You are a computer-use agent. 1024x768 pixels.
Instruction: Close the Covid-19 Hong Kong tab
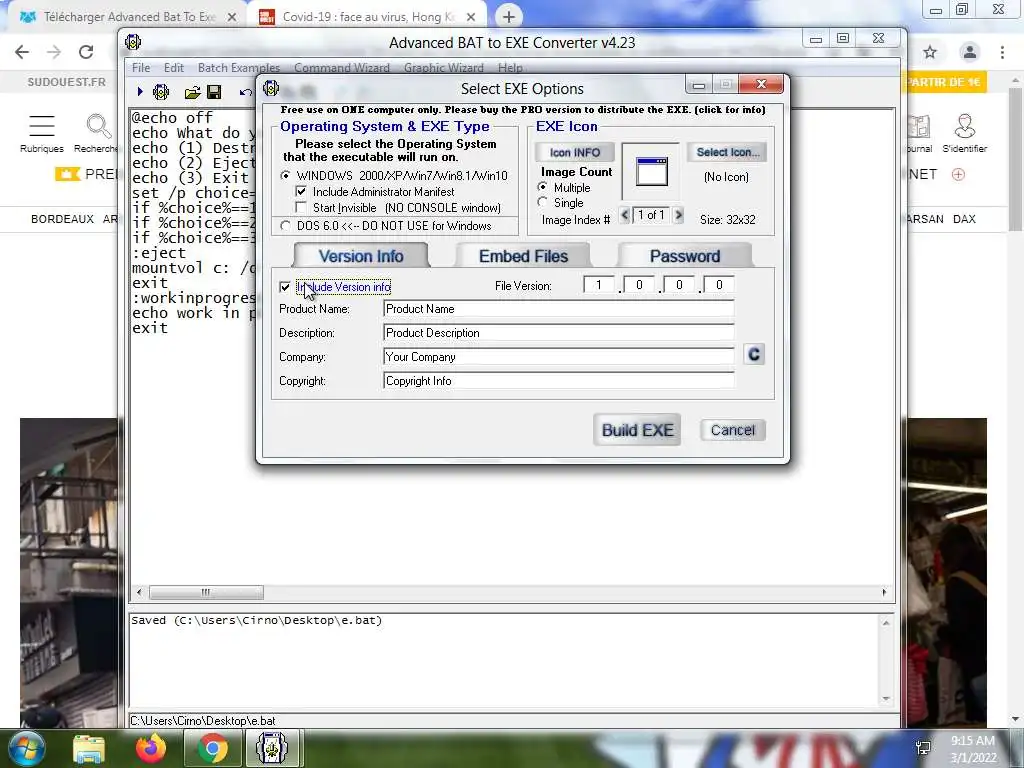coord(471,17)
